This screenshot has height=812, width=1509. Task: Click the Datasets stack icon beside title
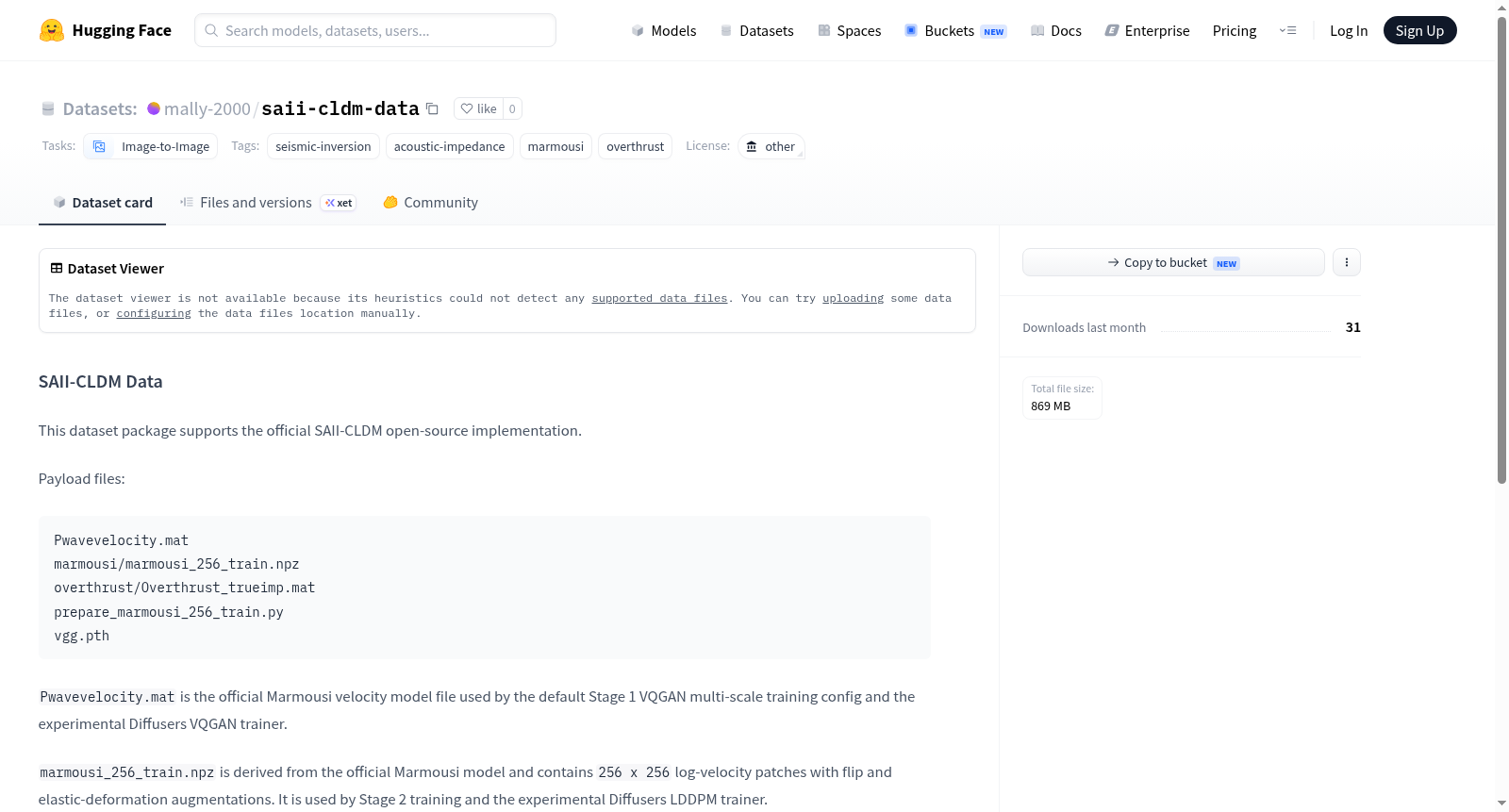coord(48,108)
